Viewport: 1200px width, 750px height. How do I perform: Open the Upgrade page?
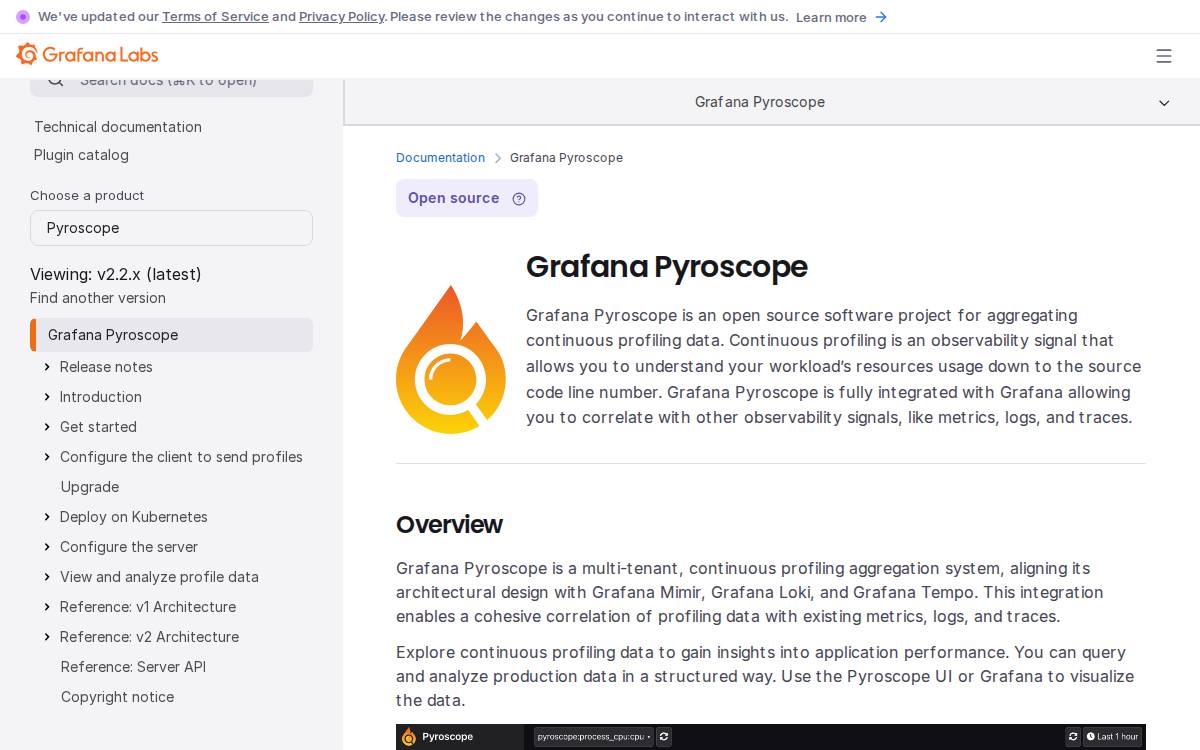[x=90, y=487]
